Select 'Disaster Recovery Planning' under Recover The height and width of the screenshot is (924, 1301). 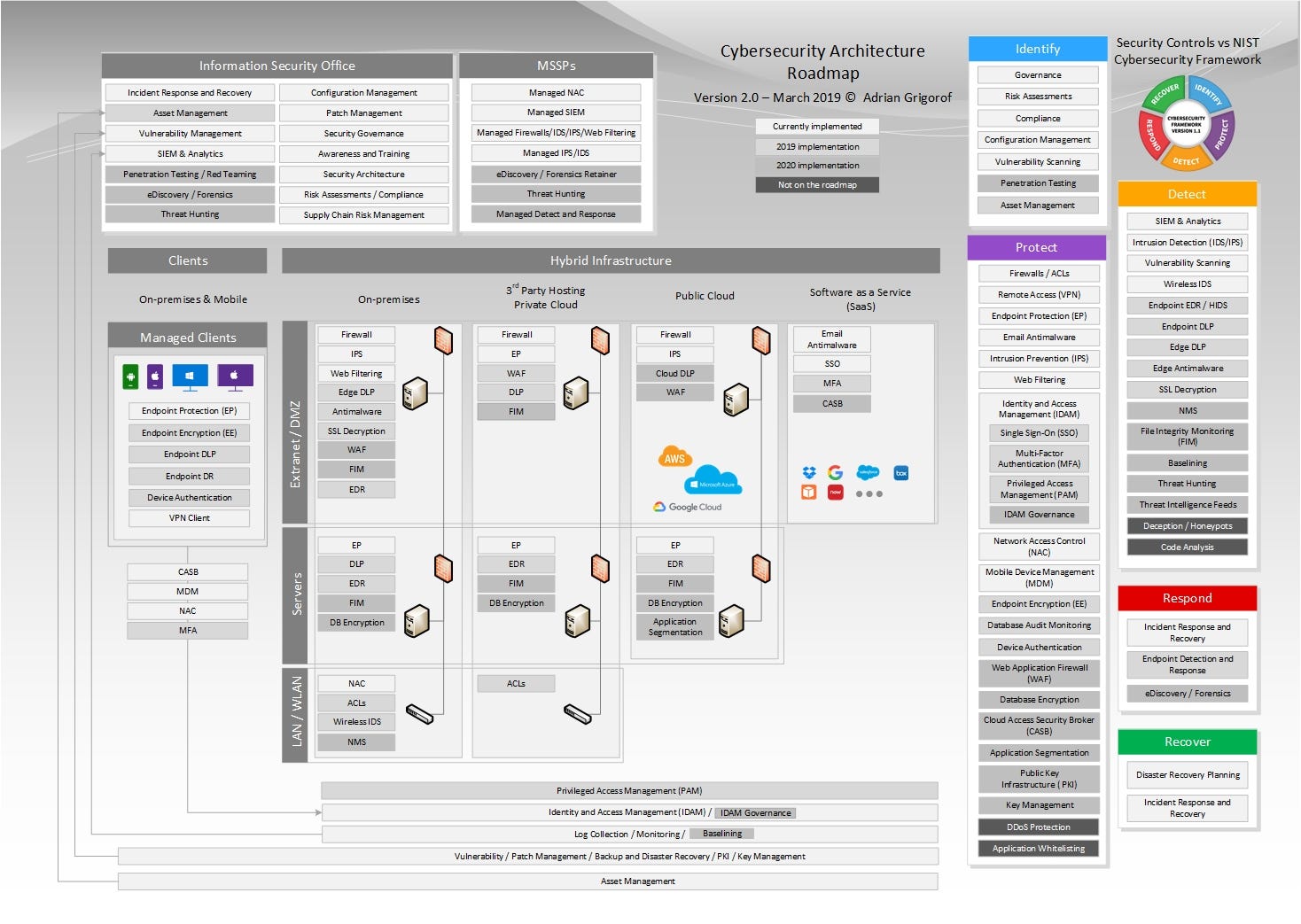(1188, 775)
